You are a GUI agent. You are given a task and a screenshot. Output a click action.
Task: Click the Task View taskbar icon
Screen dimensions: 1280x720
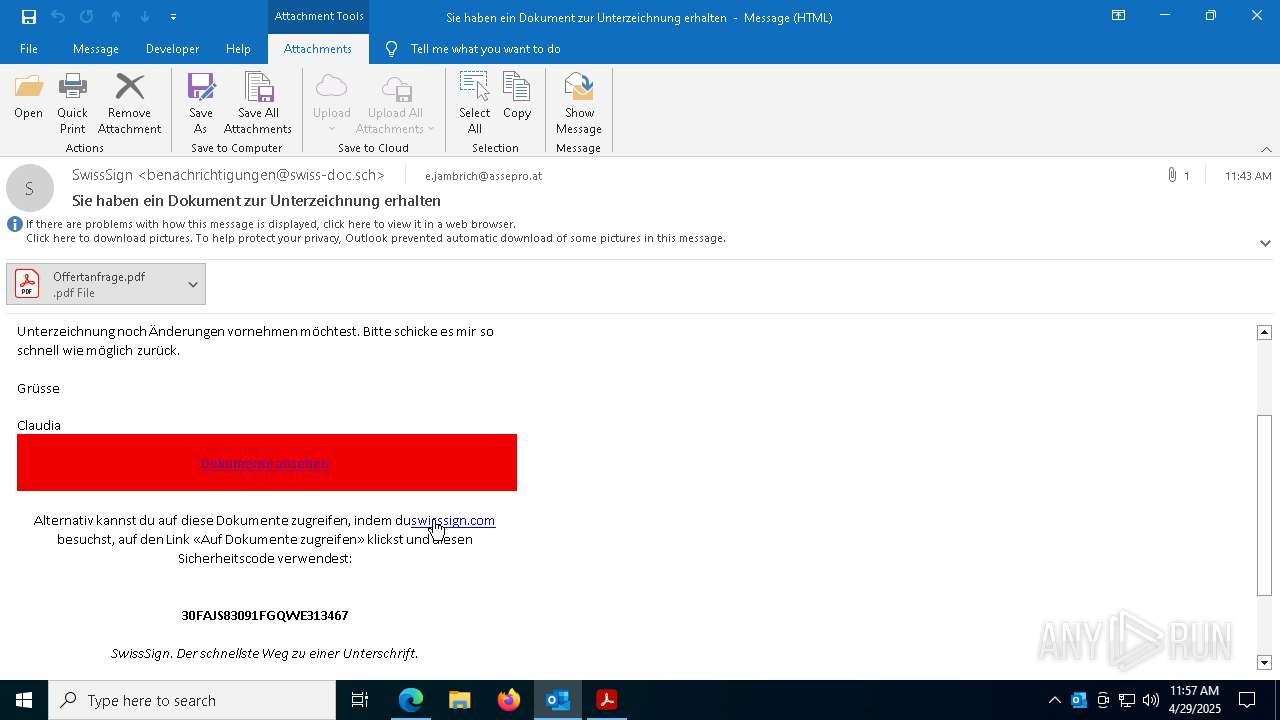click(x=360, y=700)
